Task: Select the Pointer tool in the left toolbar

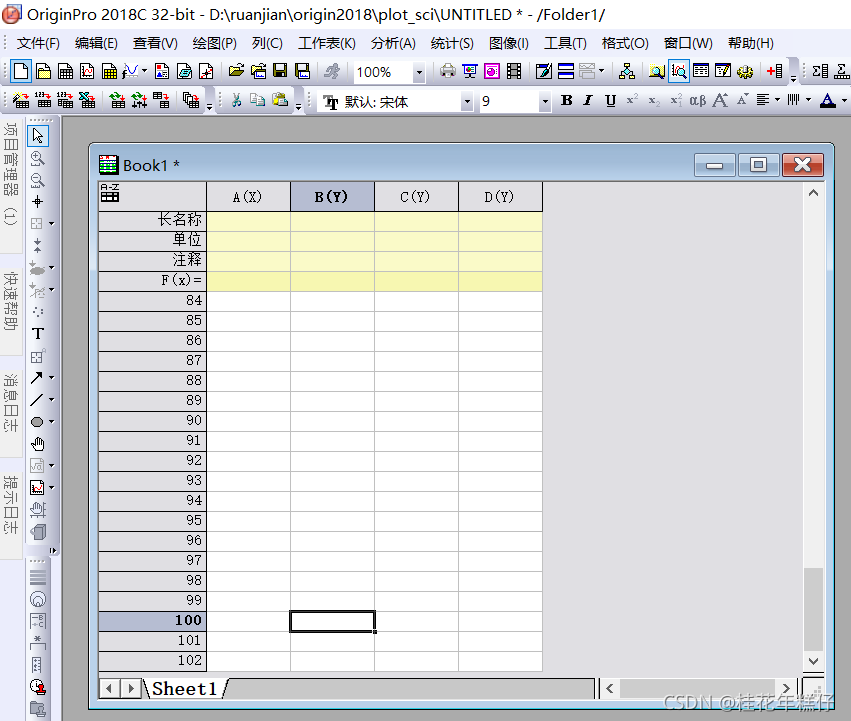Action: click(37, 135)
